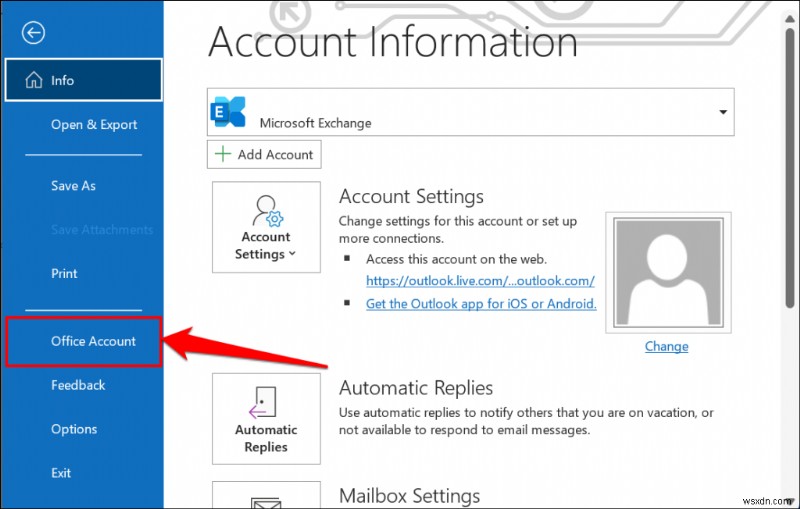Click the back arrow circle icon
800x509 pixels.
click(33, 33)
